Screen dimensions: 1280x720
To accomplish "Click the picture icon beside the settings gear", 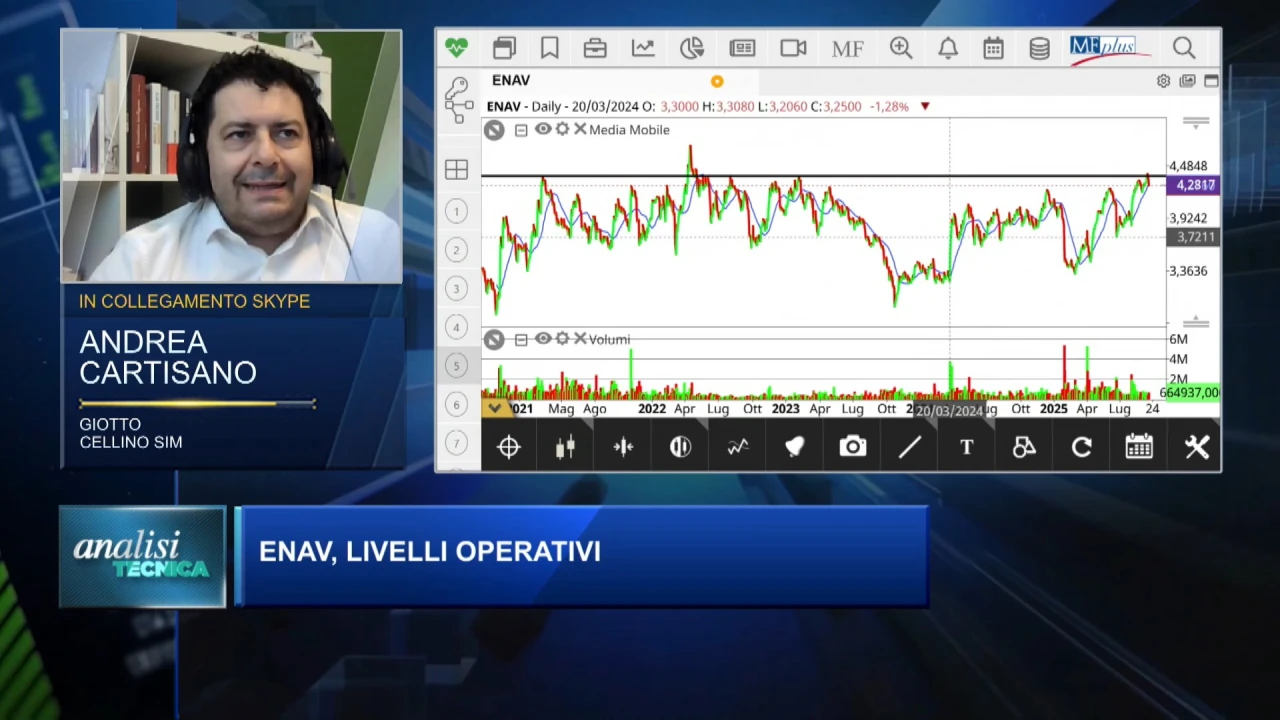I will (x=1187, y=81).
